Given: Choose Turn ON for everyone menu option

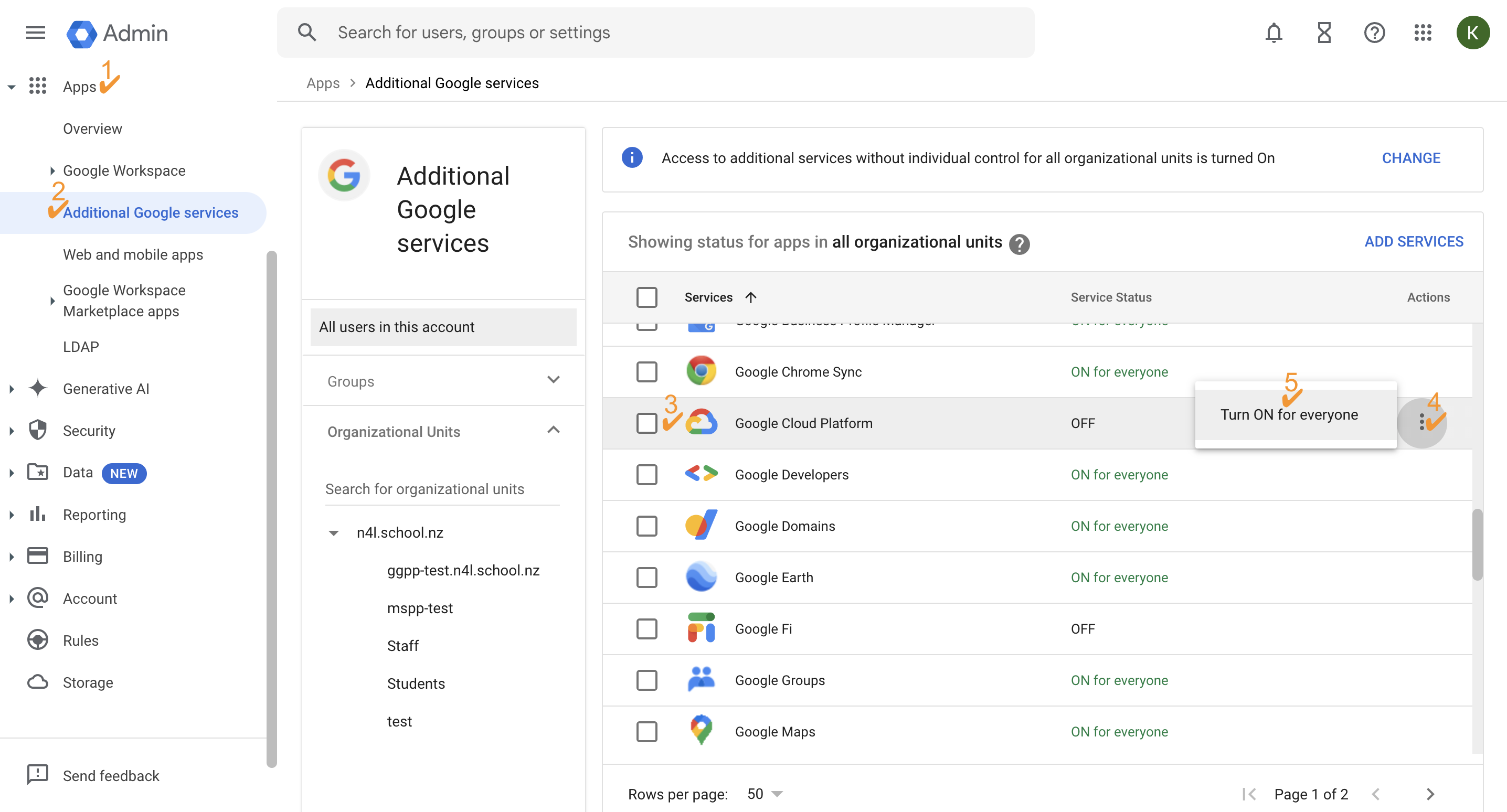Looking at the screenshot, I should tap(1289, 414).
